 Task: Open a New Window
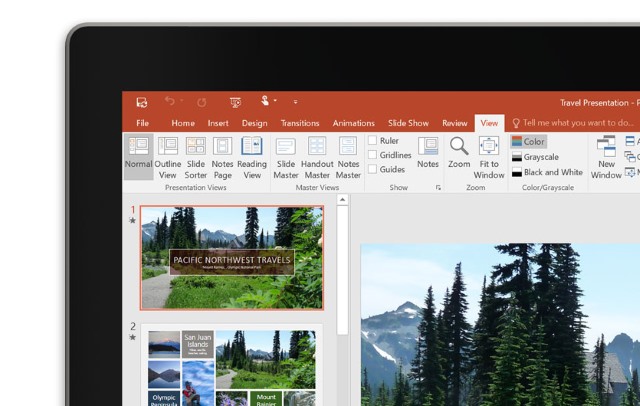[x=606, y=158]
